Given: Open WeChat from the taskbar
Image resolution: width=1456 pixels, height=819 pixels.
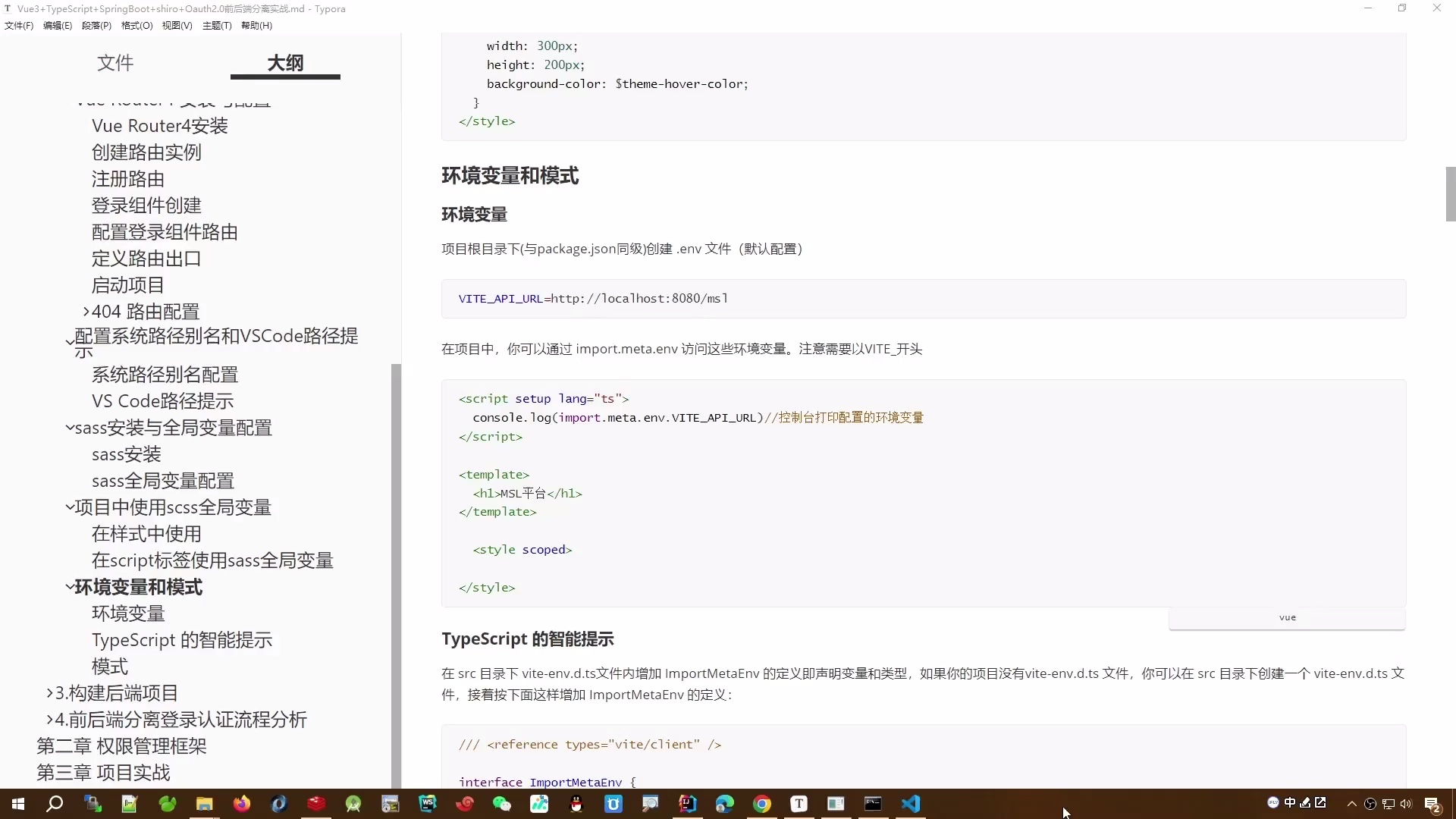Looking at the screenshot, I should [x=500, y=804].
